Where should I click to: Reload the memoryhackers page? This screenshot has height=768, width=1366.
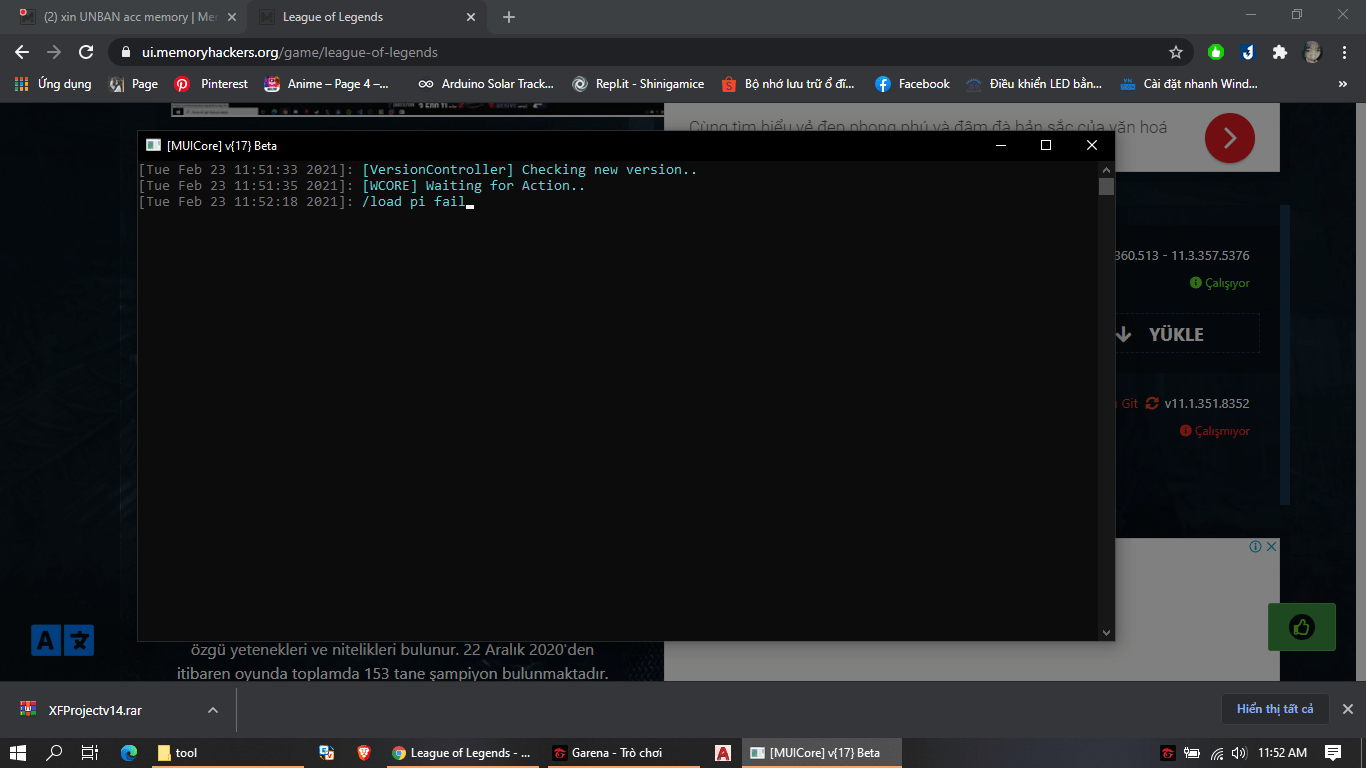click(x=86, y=52)
